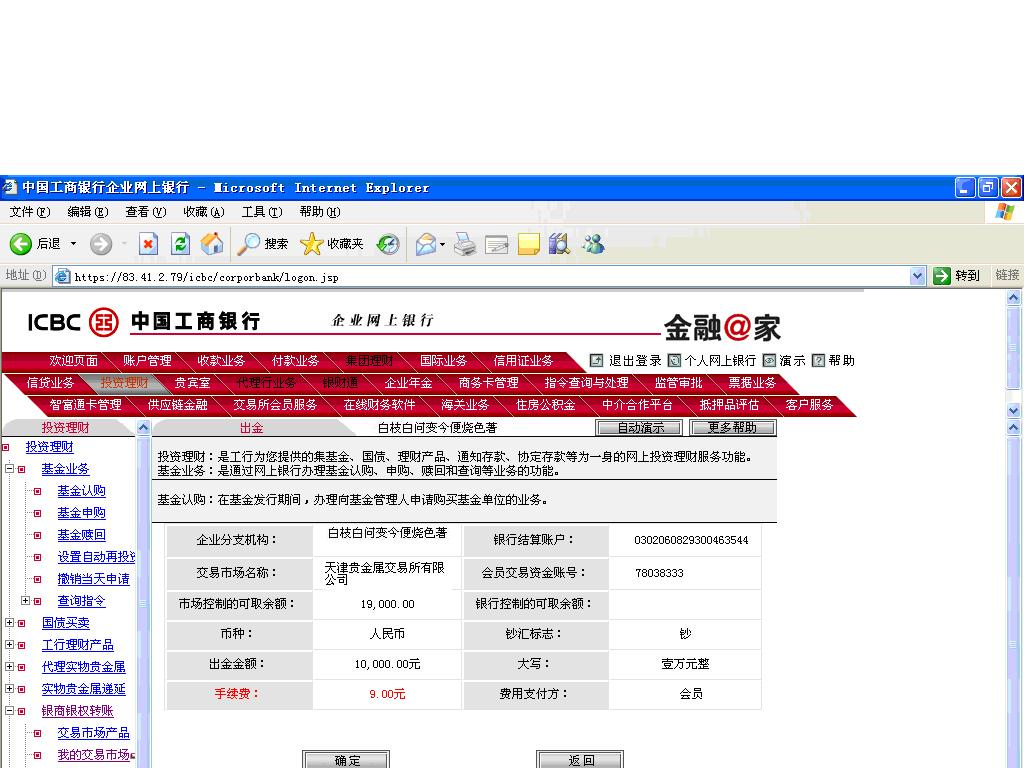Expand the 查询指令 tree node
Image resolution: width=1024 pixels, height=768 pixels.
click(x=25, y=601)
